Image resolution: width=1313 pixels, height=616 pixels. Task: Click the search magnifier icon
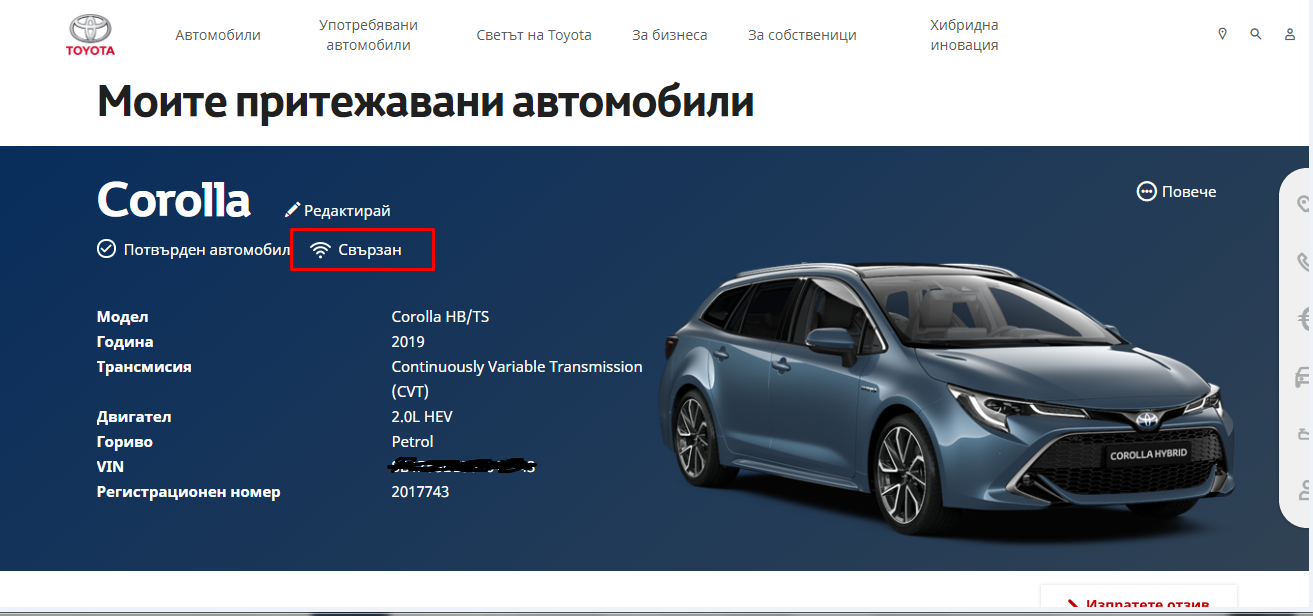(1256, 34)
